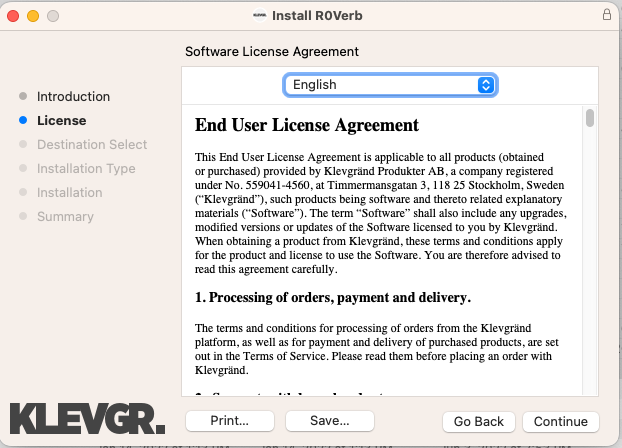Click the lock icon in title bar
The height and width of the screenshot is (448, 622).
point(607,15)
